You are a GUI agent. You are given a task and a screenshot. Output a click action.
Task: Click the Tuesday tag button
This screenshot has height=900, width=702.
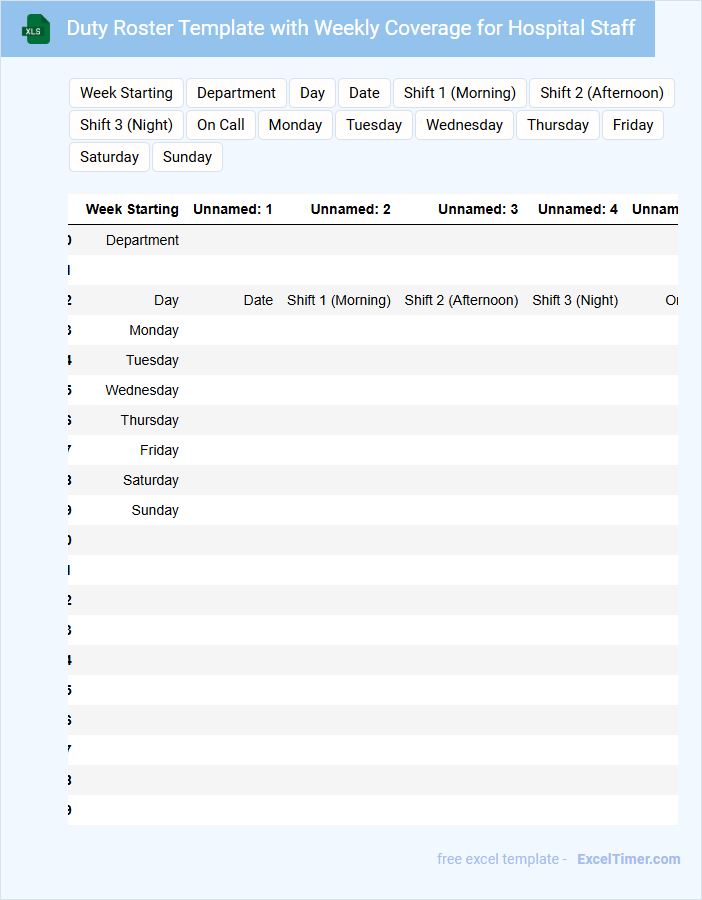point(374,125)
